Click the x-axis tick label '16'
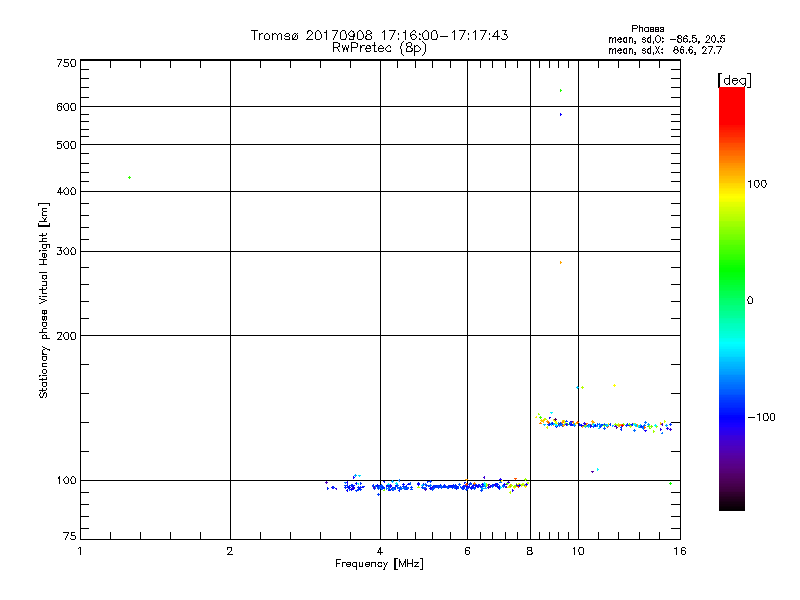The height and width of the screenshot is (600, 800). point(680,551)
